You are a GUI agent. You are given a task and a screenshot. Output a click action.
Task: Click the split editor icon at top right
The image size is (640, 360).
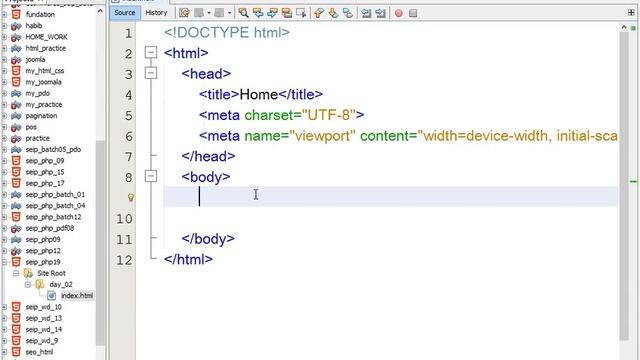point(631,13)
